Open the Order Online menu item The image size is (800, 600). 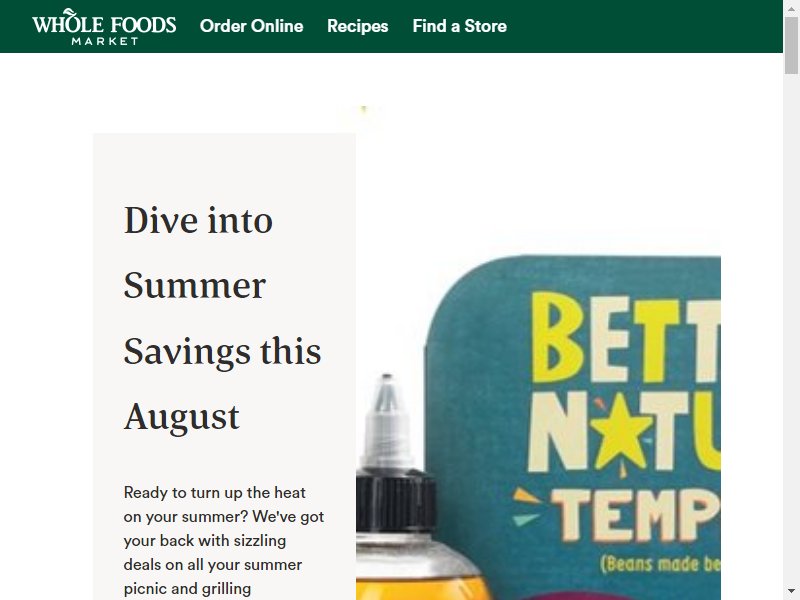pyautogui.click(x=252, y=26)
